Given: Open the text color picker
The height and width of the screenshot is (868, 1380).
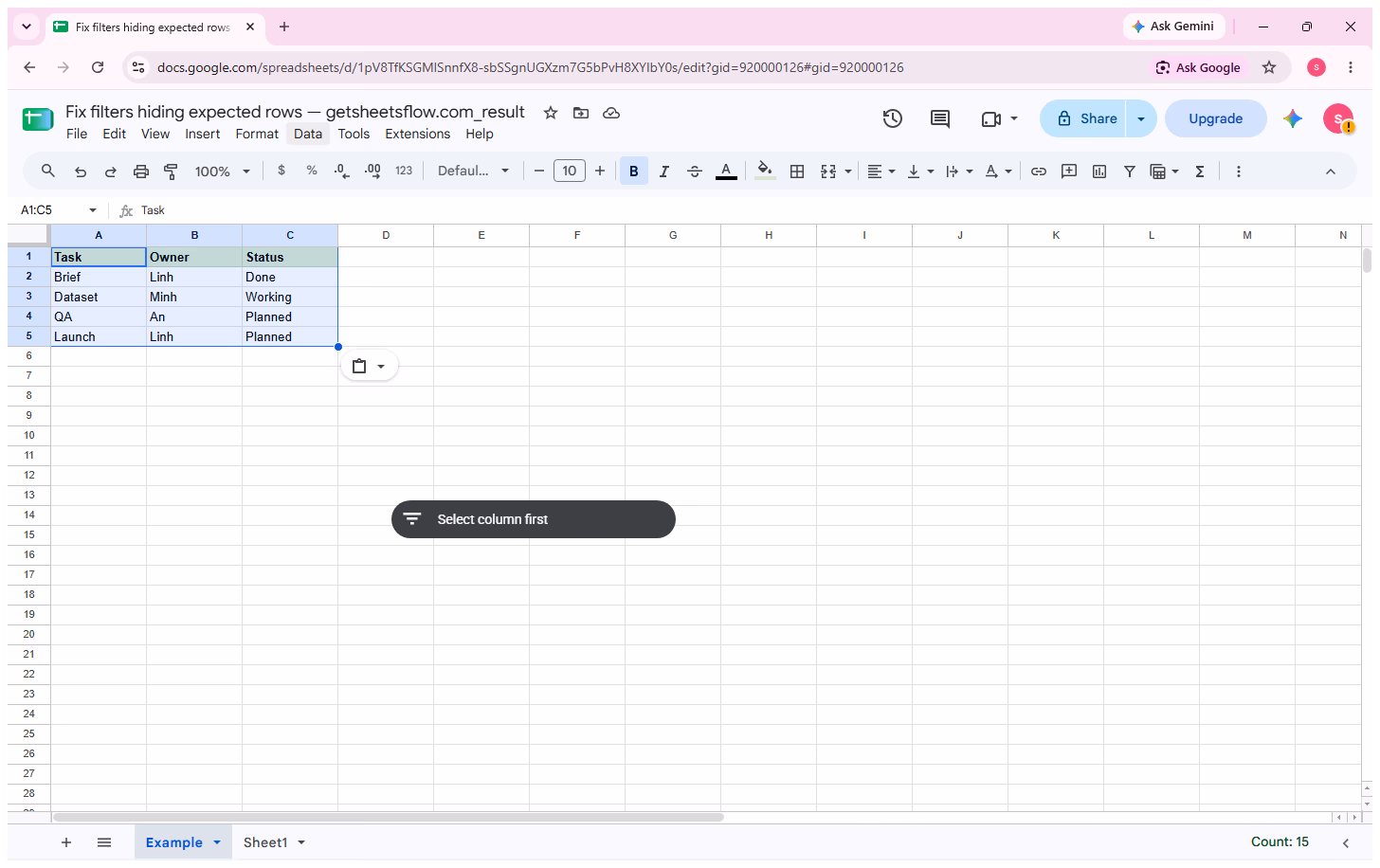Looking at the screenshot, I should click(726, 172).
